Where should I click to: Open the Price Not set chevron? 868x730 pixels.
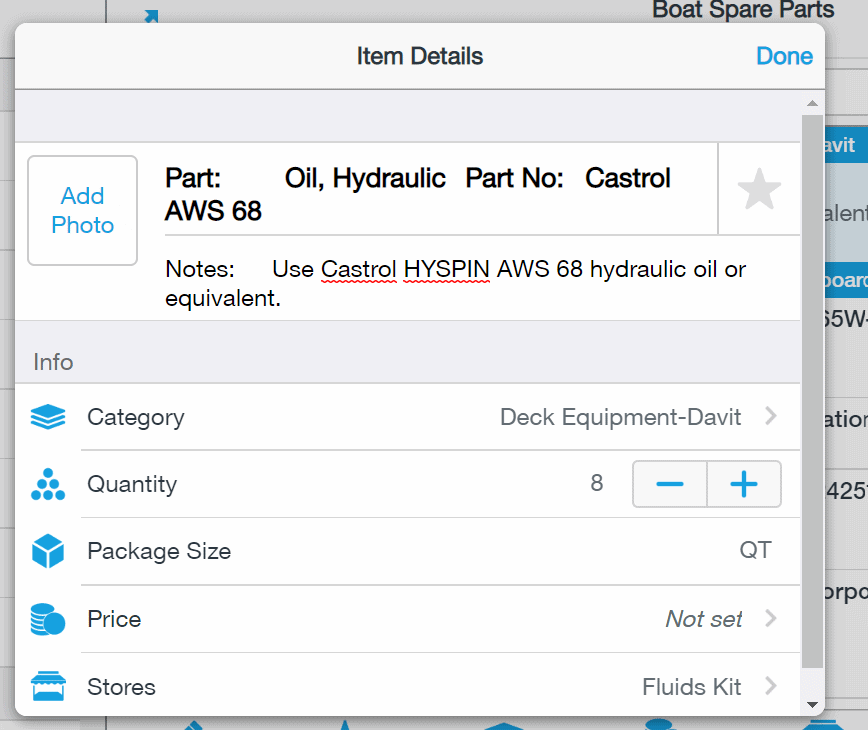click(771, 618)
